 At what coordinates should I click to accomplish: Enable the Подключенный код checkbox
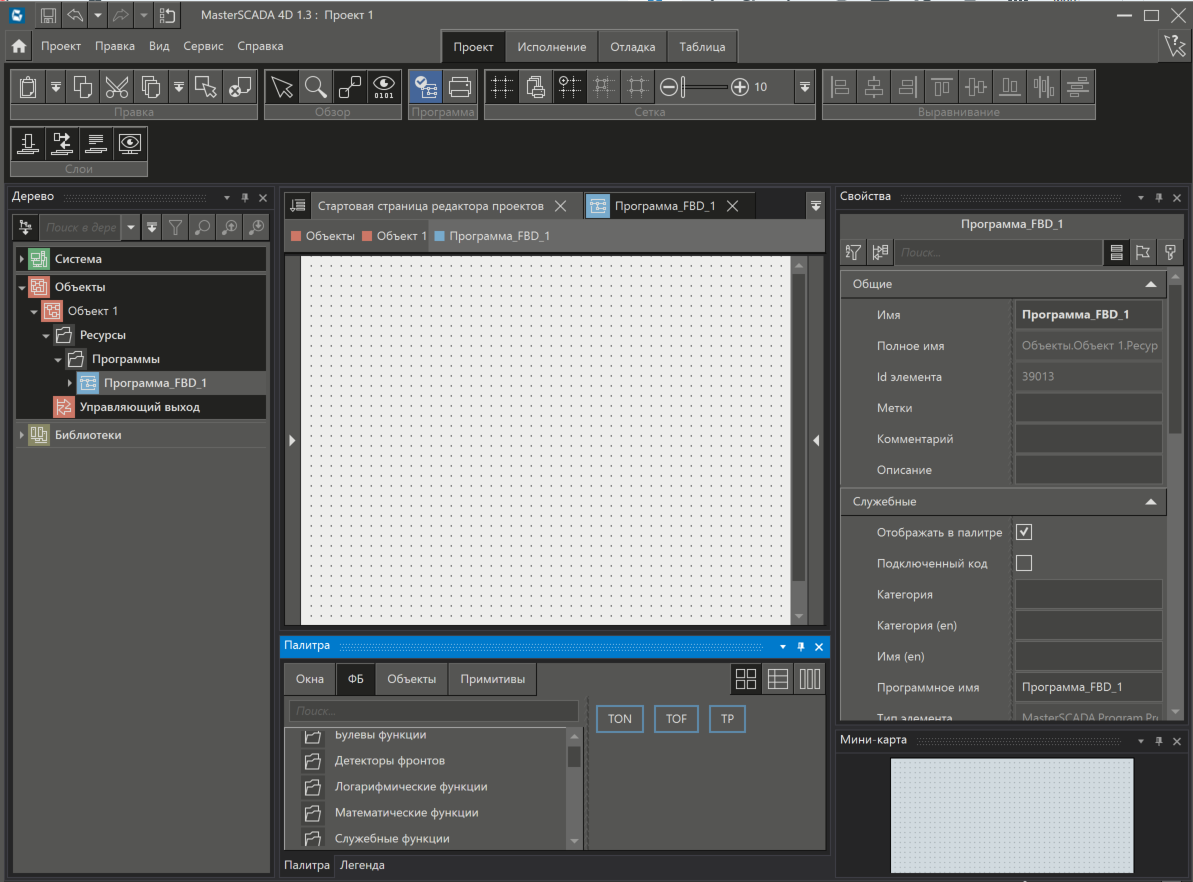(1023, 563)
